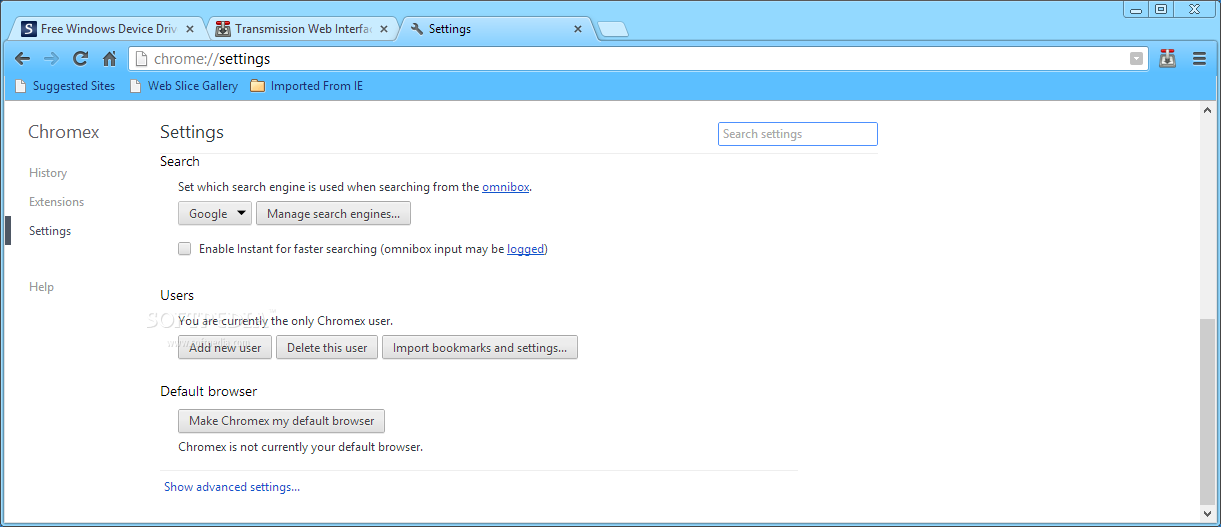
Task: Open History in the sidebar
Action: pyautogui.click(x=48, y=173)
